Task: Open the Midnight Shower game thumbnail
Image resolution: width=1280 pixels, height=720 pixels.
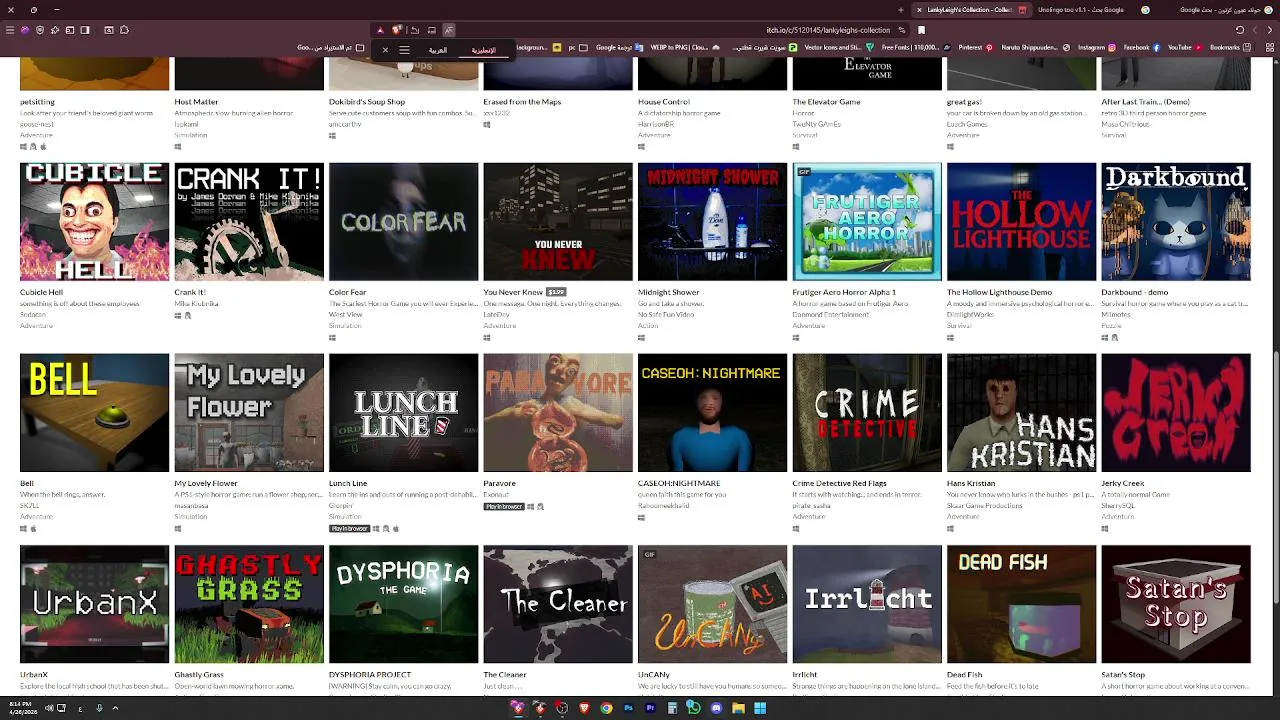Action: point(712,222)
